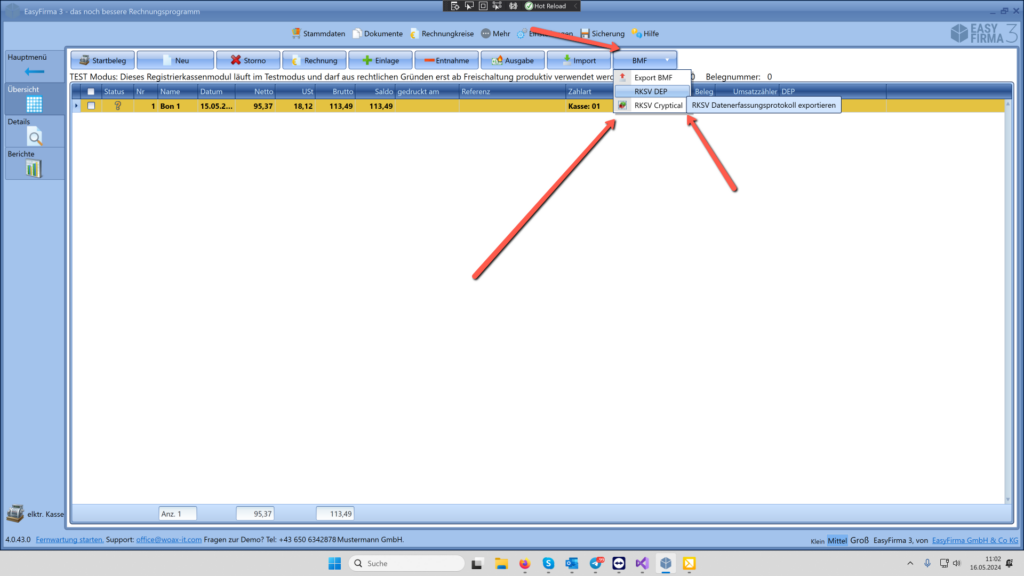Open the Details magnifier icon
The height and width of the screenshot is (576, 1024).
click(34, 136)
